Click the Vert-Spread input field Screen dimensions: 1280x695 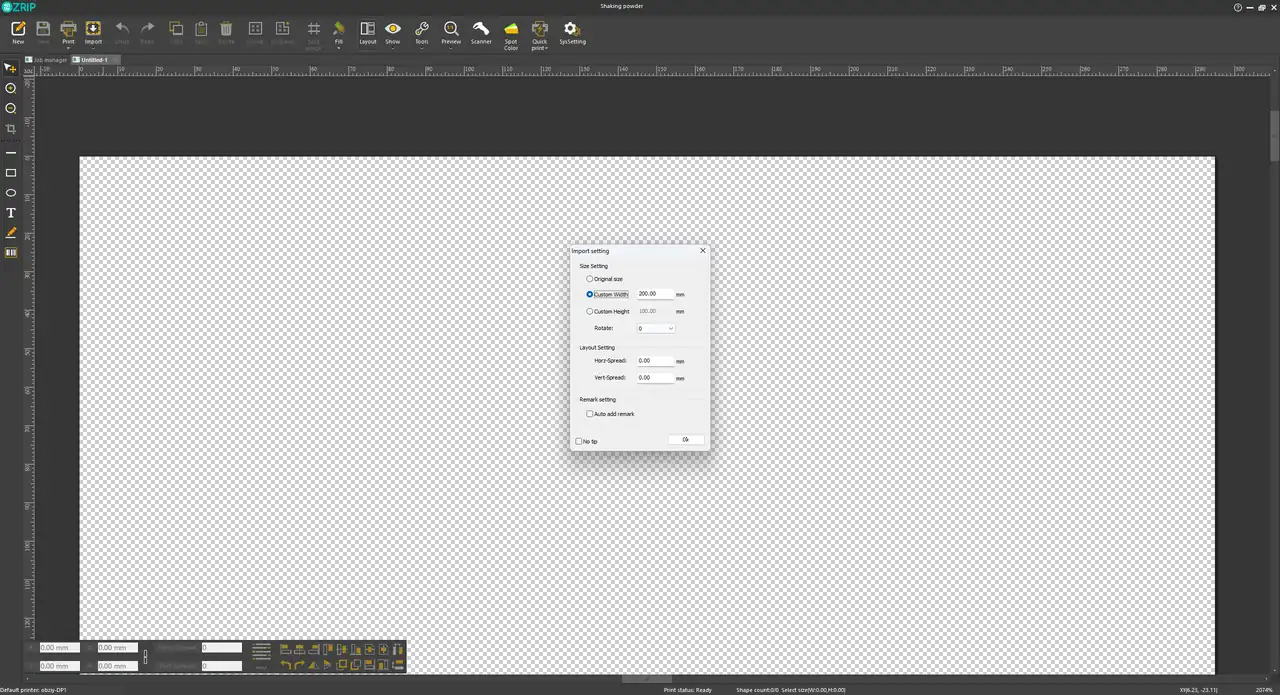[655, 378]
